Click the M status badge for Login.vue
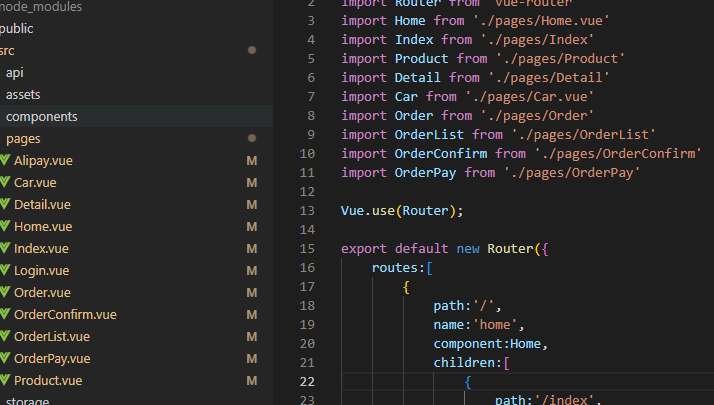The width and height of the screenshot is (714, 405). pyautogui.click(x=252, y=271)
